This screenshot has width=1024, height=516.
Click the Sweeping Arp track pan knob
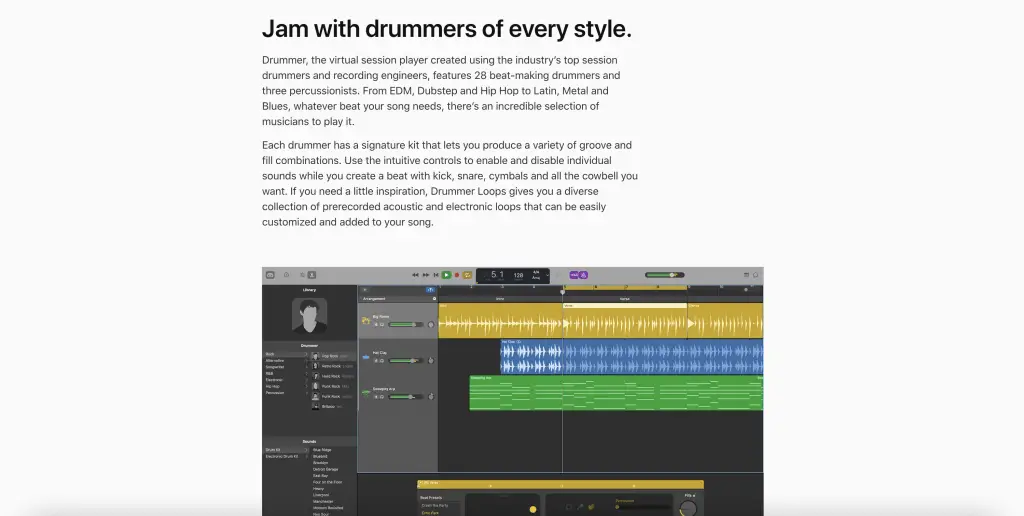point(430,396)
